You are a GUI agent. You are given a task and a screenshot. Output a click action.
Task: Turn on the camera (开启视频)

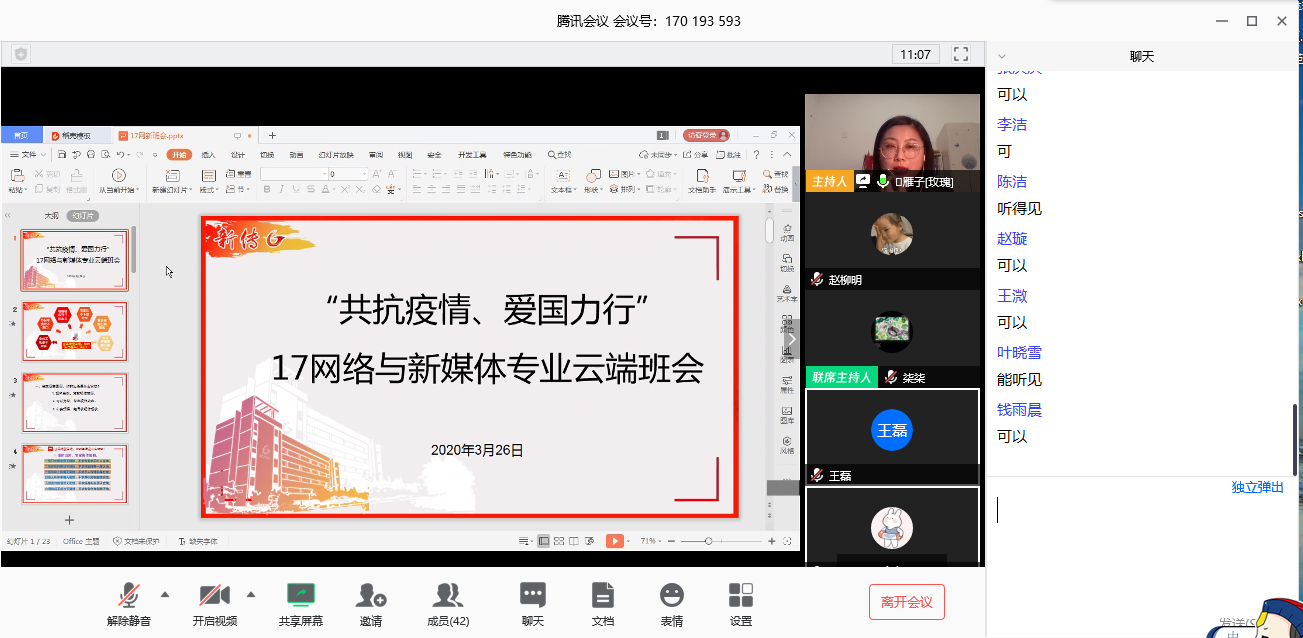(214, 597)
